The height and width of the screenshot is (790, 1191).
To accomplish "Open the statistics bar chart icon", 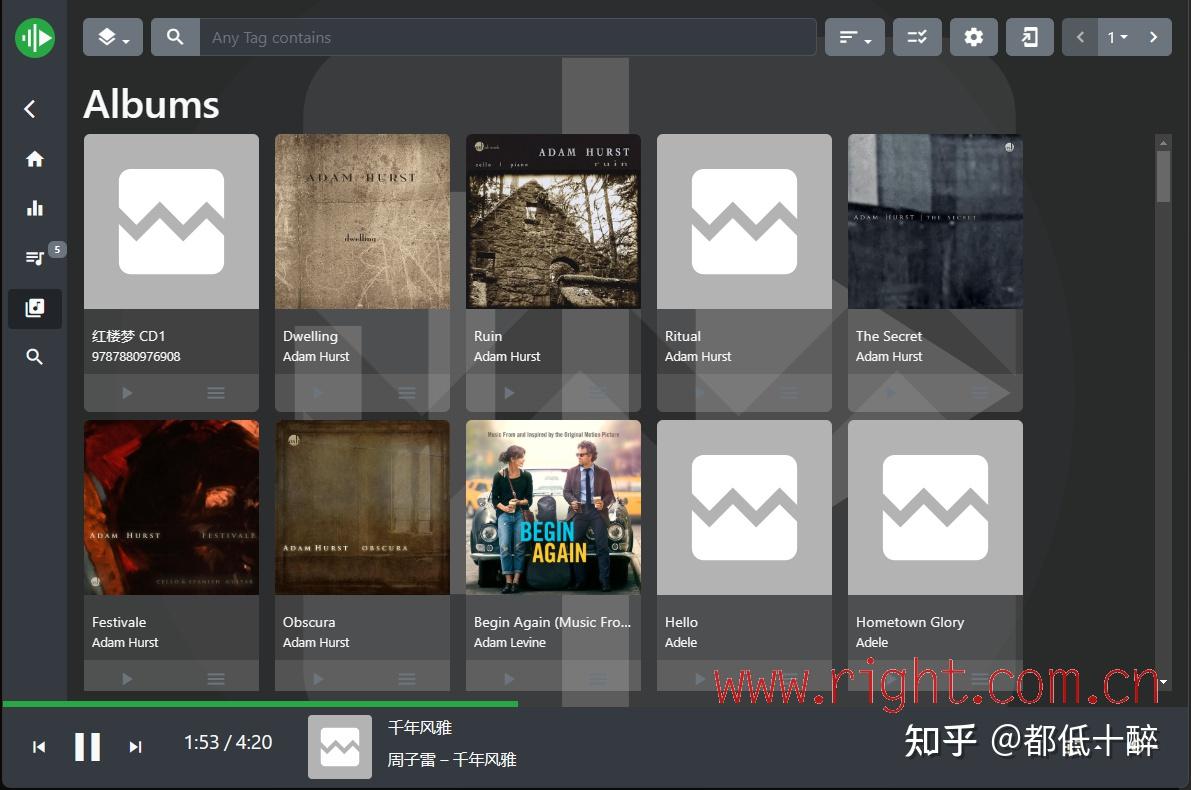I will 35,208.
